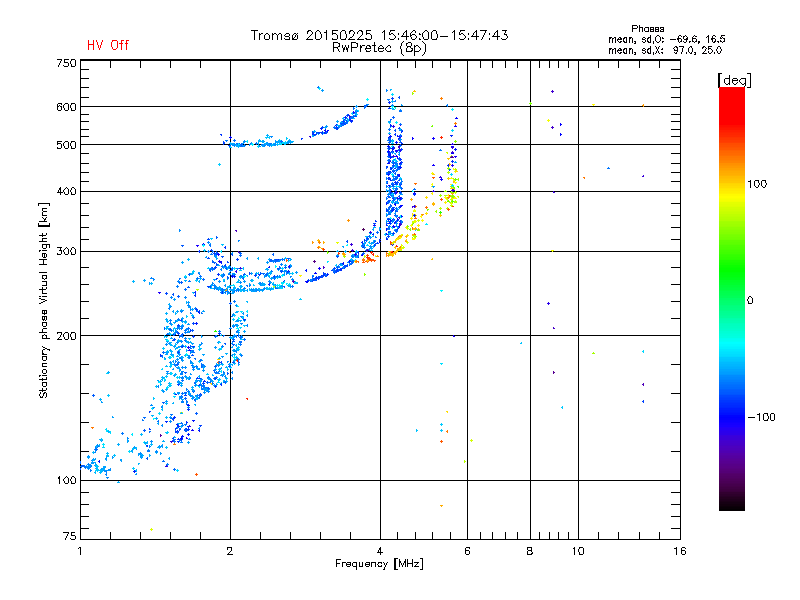Image resolution: width=800 pixels, height=600 pixels.
Task: Click the 'Frequency [MHz]' axis label
Action: pos(379,564)
